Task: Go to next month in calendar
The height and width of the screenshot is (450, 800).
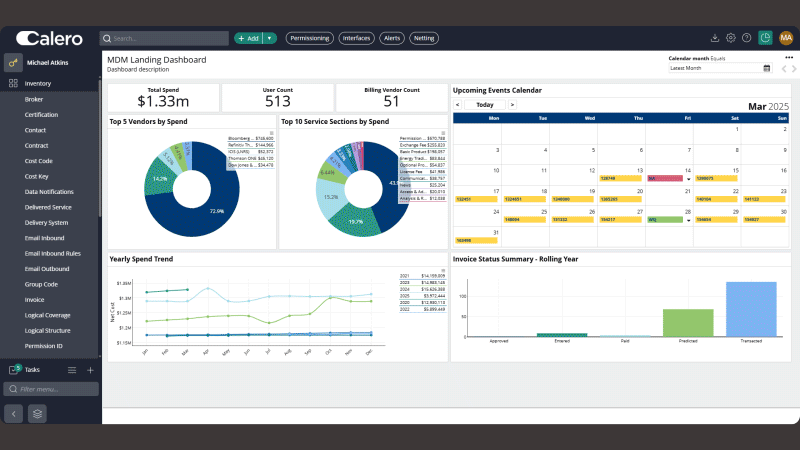Action: pyautogui.click(x=512, y=105)
